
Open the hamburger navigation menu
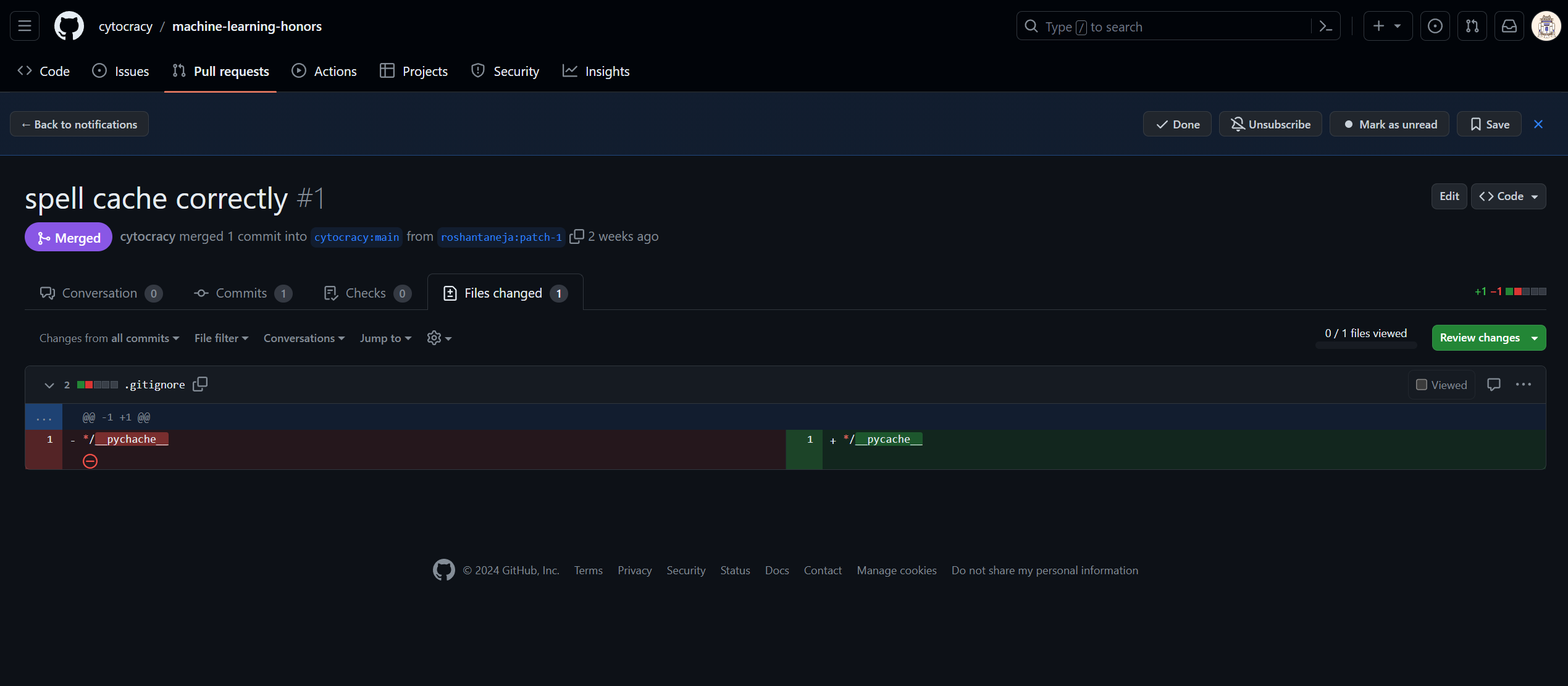[25, 26]
